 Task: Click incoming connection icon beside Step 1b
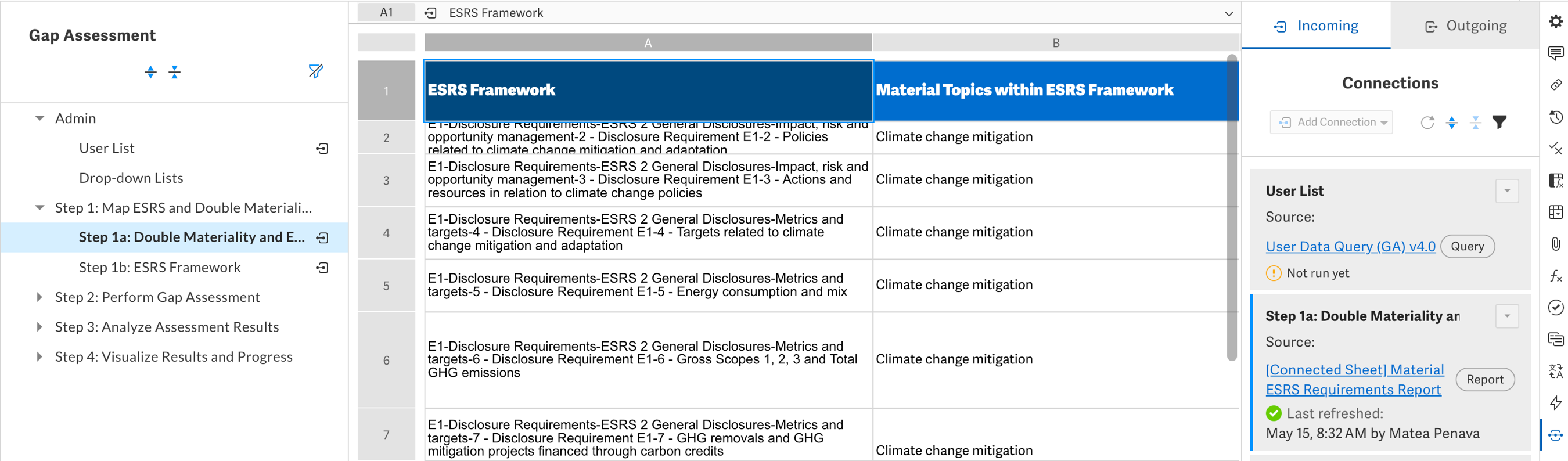tap(323, 268)
